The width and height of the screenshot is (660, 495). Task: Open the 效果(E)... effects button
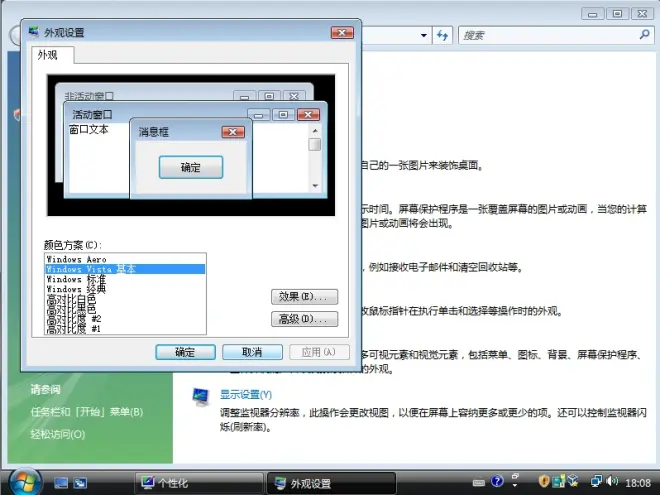pyautogui.click(x=304, y=297)
